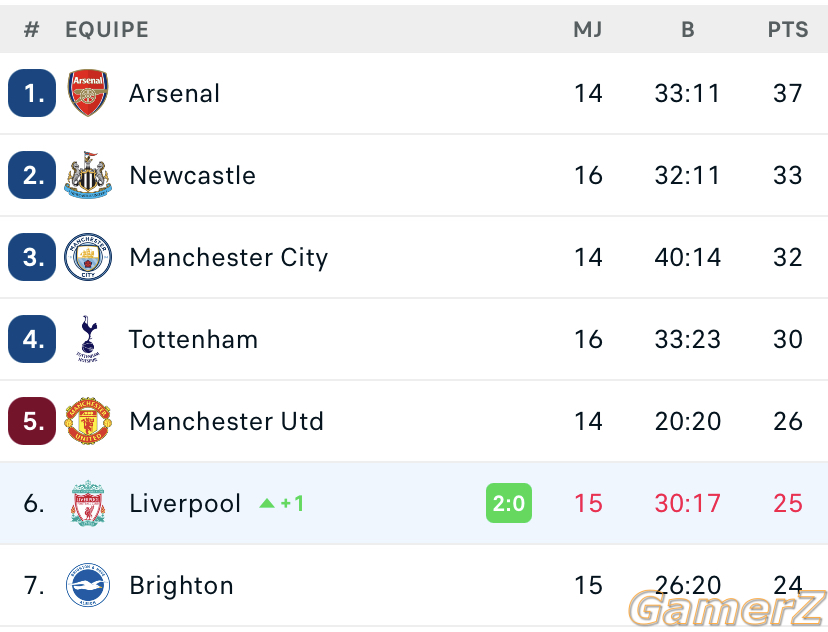
Task: Open the Liverpool club crest
Action: 88,503
